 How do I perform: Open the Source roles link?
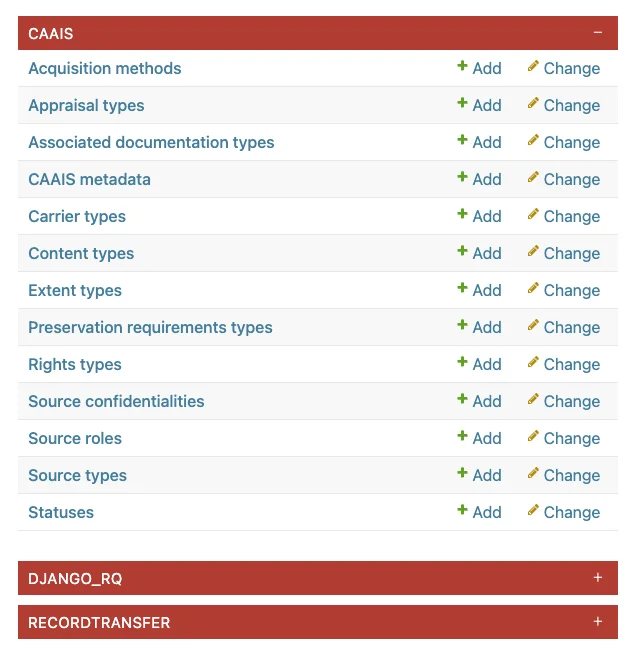click(x=75, y=438)
